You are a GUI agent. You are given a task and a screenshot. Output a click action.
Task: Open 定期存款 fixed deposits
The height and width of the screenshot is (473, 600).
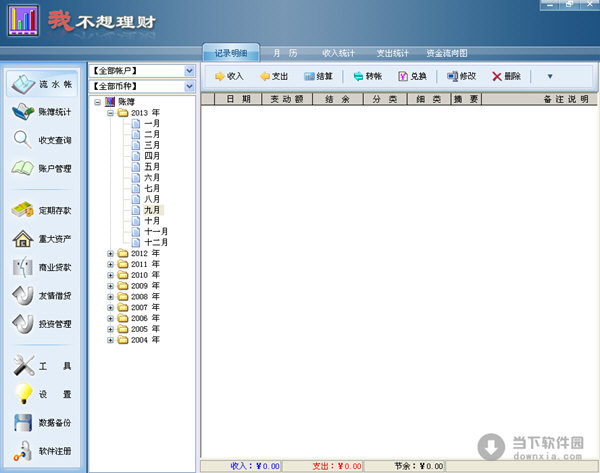[x=42, y=210]
